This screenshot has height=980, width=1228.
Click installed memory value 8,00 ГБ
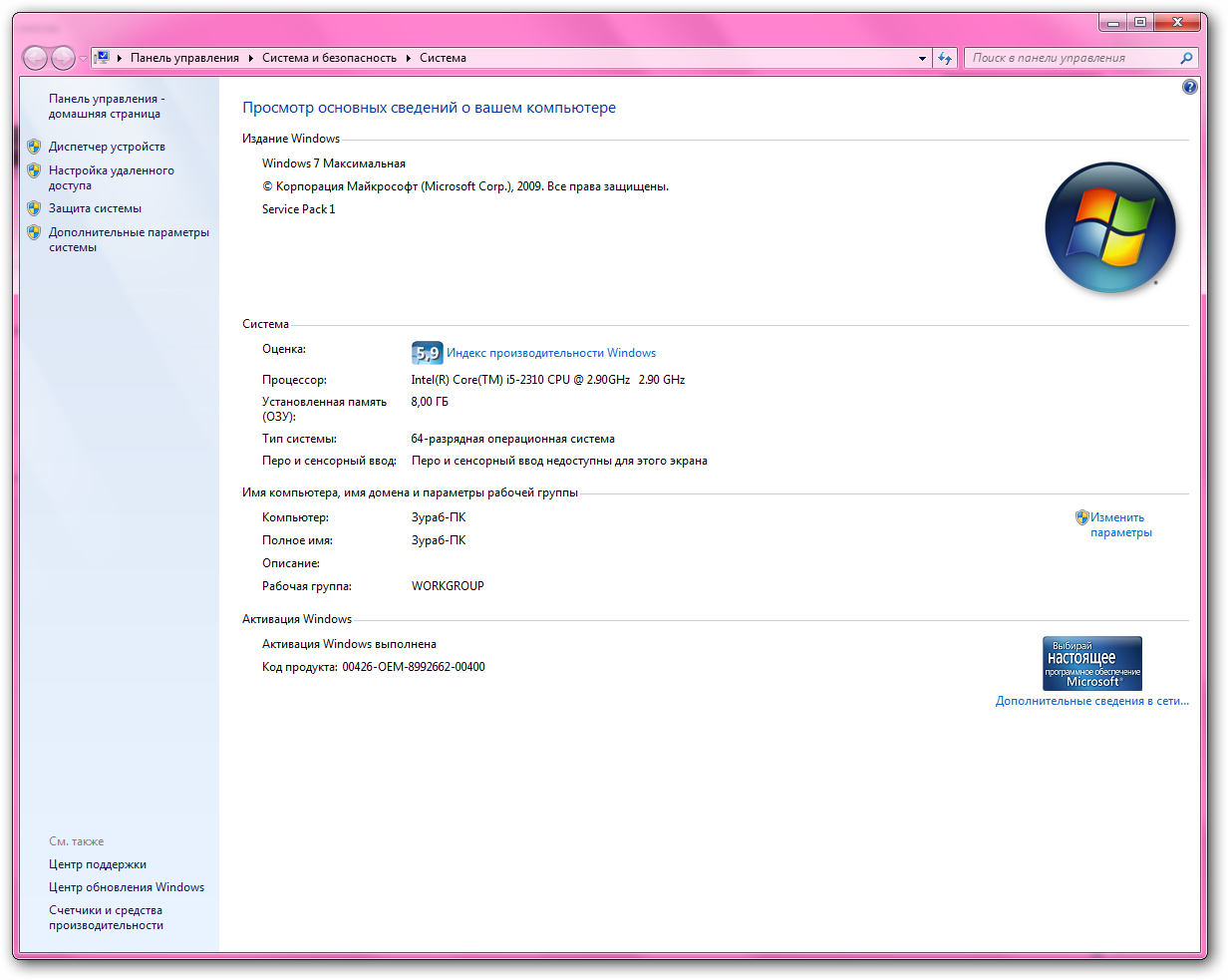pos(430,402)
